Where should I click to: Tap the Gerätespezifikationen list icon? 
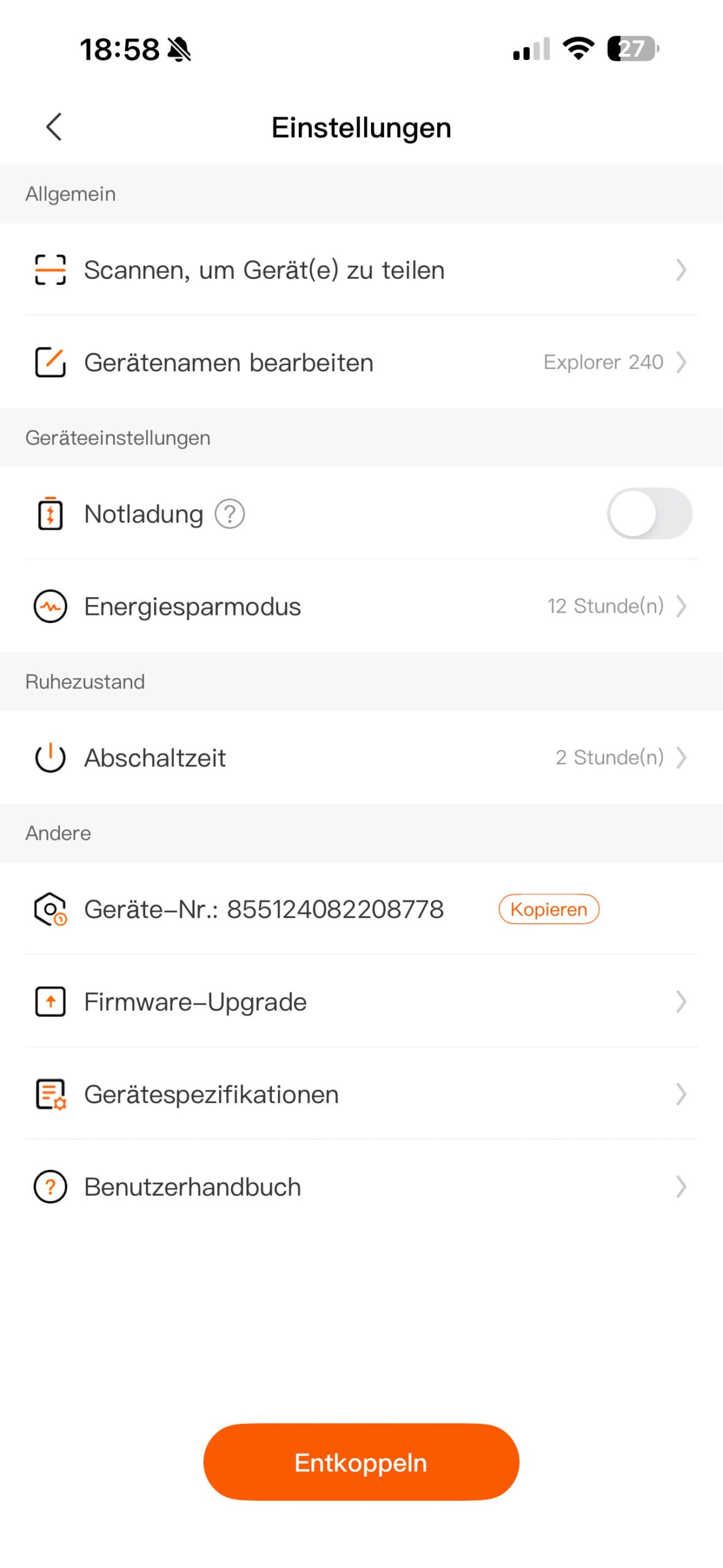pos(50,1094)
